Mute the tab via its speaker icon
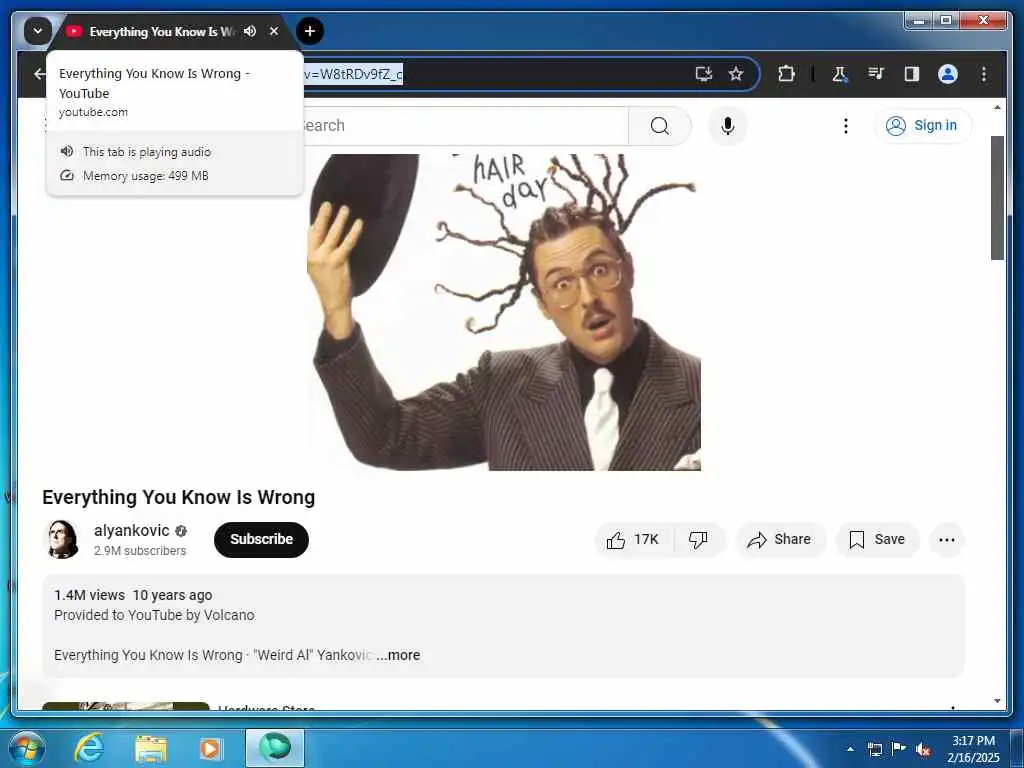The image size is (1024, 768). pyautogui.click(x=249, y=31)
